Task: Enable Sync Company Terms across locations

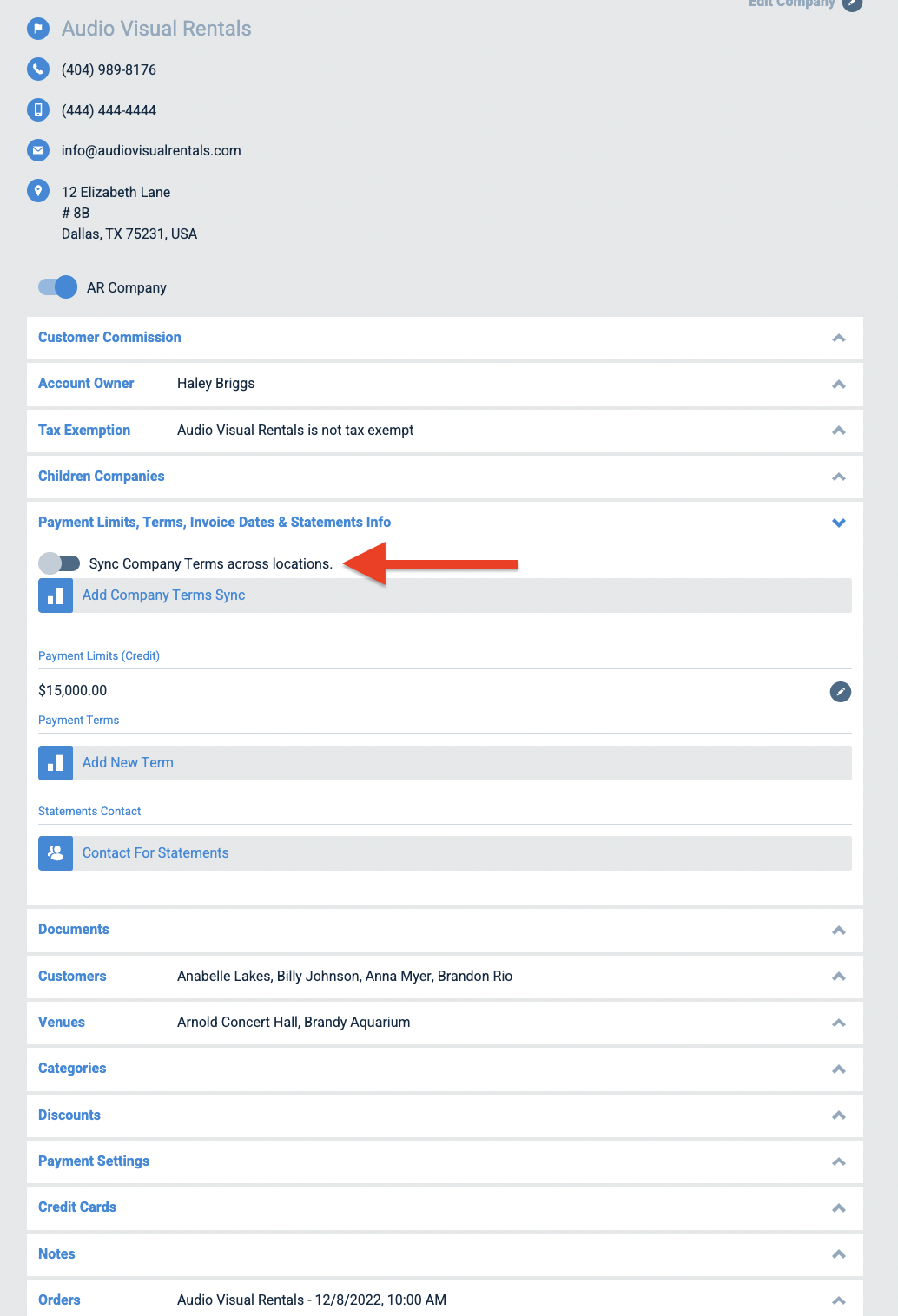Action: coord(59,563)
